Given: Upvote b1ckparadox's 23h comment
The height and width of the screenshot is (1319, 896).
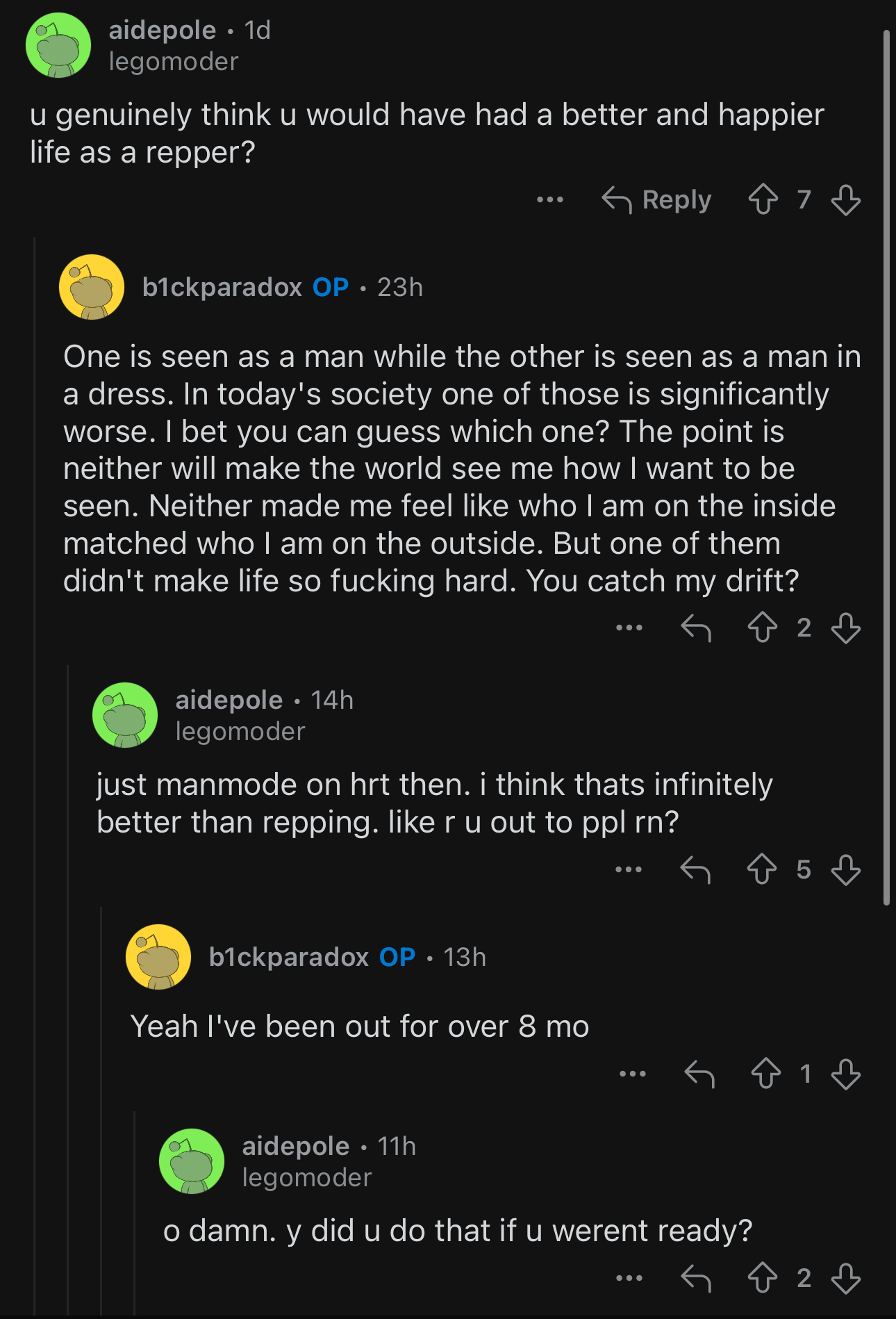Looking at the screenshot, I should point(763,628).
